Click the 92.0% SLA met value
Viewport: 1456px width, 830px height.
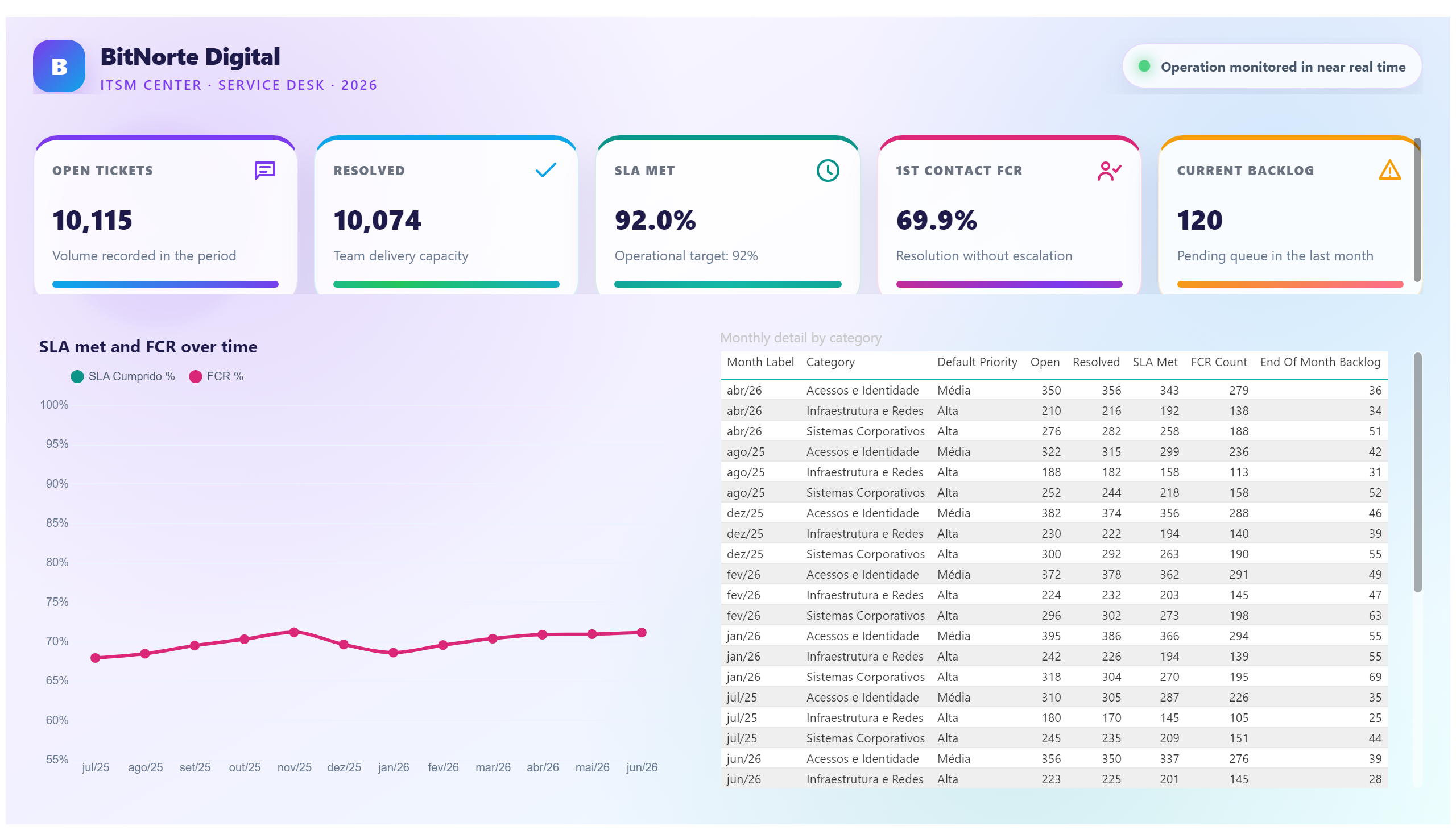655,220
